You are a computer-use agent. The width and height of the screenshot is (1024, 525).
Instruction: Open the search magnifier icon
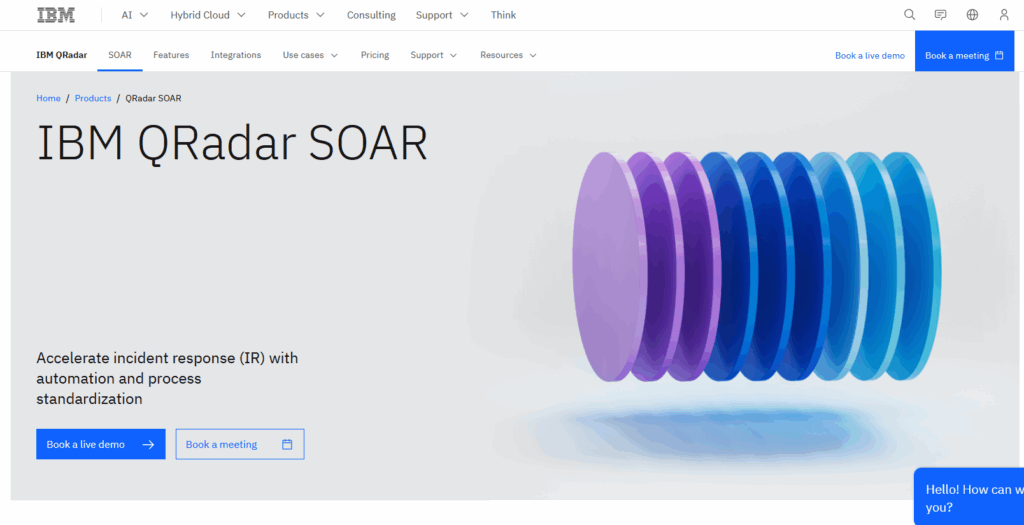click(909, 15)
